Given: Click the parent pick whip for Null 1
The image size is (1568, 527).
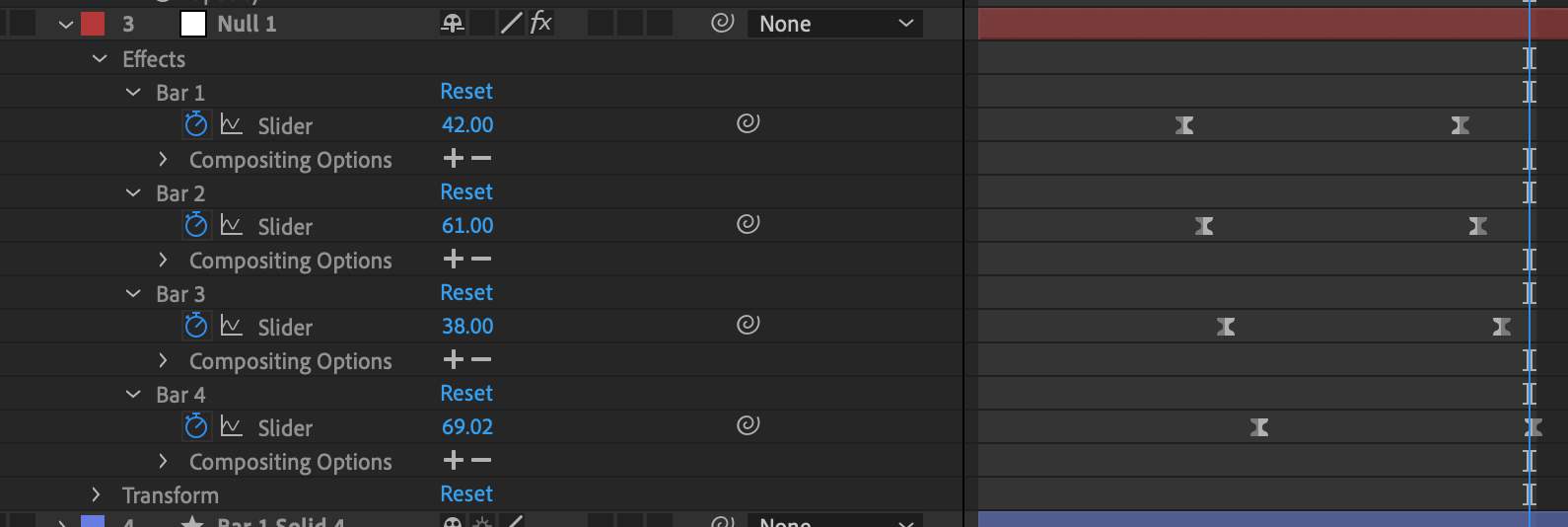Looking at the screenshot, I should click(x=723, y=23).
